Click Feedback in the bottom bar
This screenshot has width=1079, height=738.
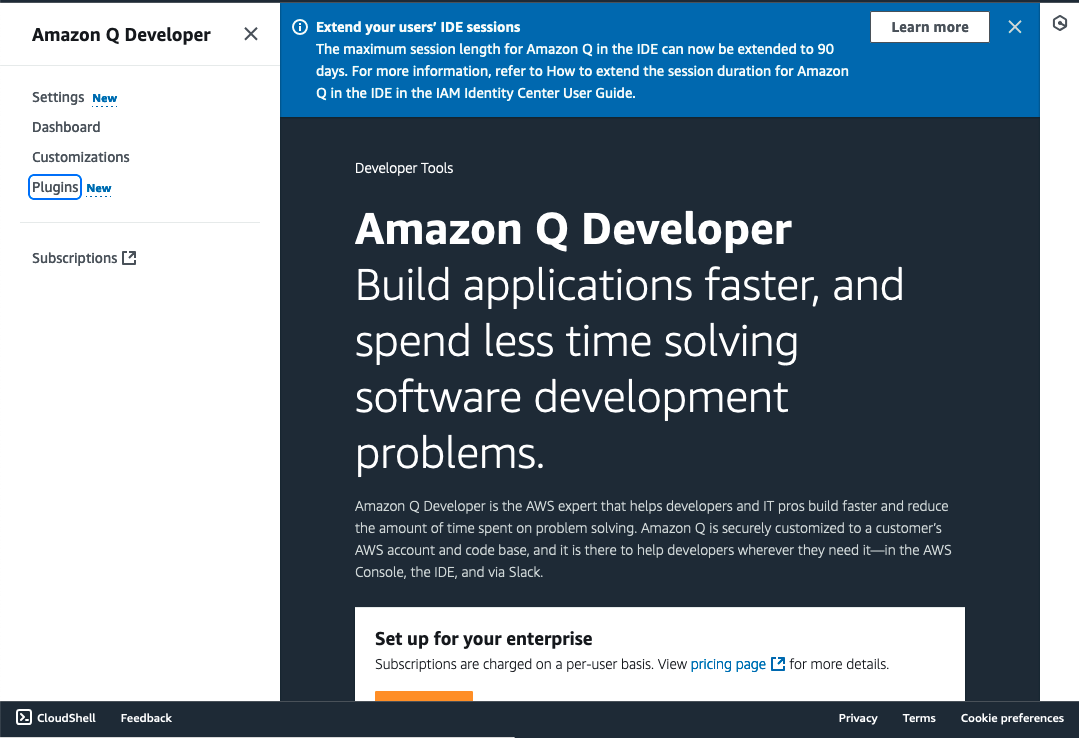145,717
